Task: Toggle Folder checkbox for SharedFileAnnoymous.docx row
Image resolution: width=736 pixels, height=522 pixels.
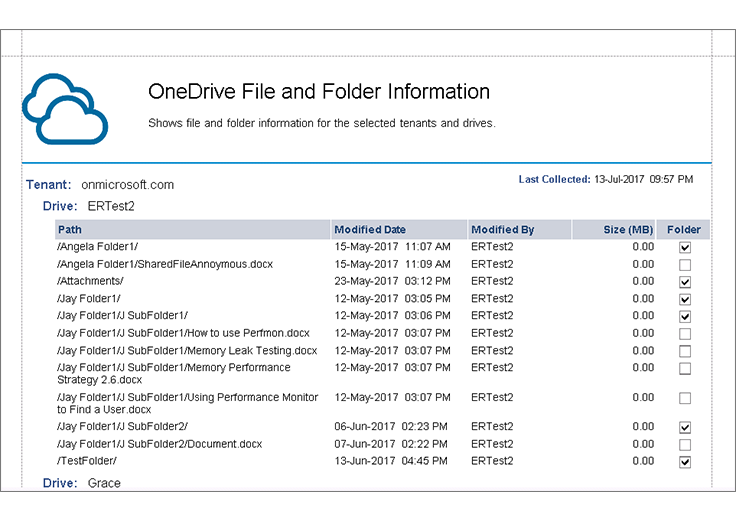Action: (685, 265)
